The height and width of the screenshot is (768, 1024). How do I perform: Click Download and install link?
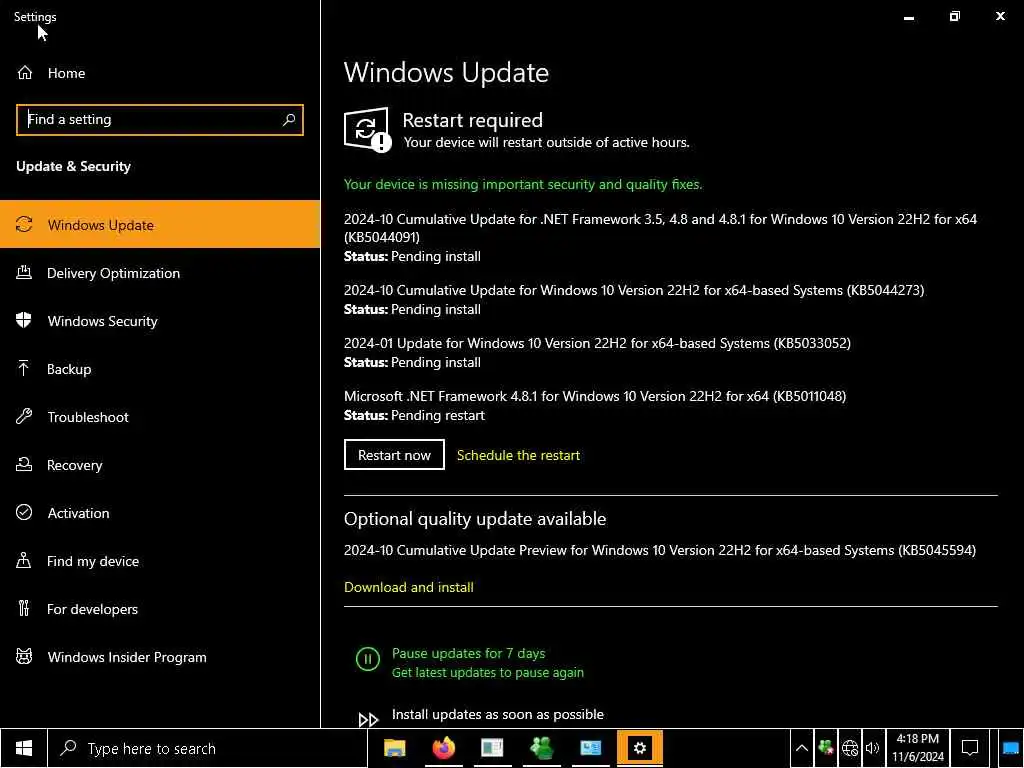tap(409, 587)
